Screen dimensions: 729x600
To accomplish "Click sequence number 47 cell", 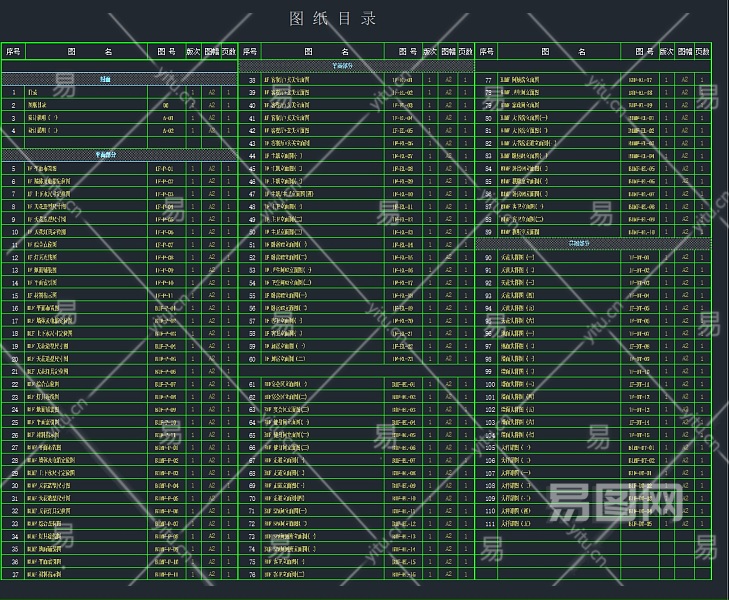I will click(x=252, y=194).
